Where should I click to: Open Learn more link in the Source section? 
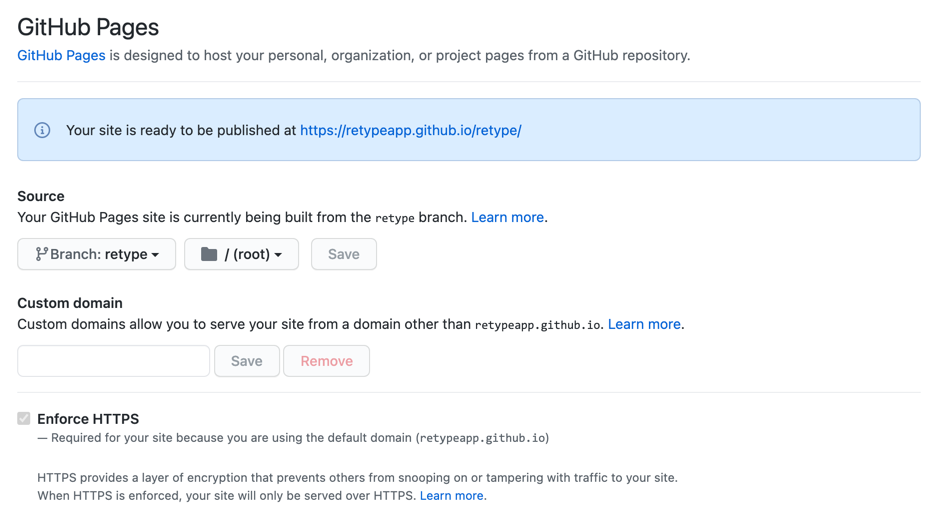(507, 217)
